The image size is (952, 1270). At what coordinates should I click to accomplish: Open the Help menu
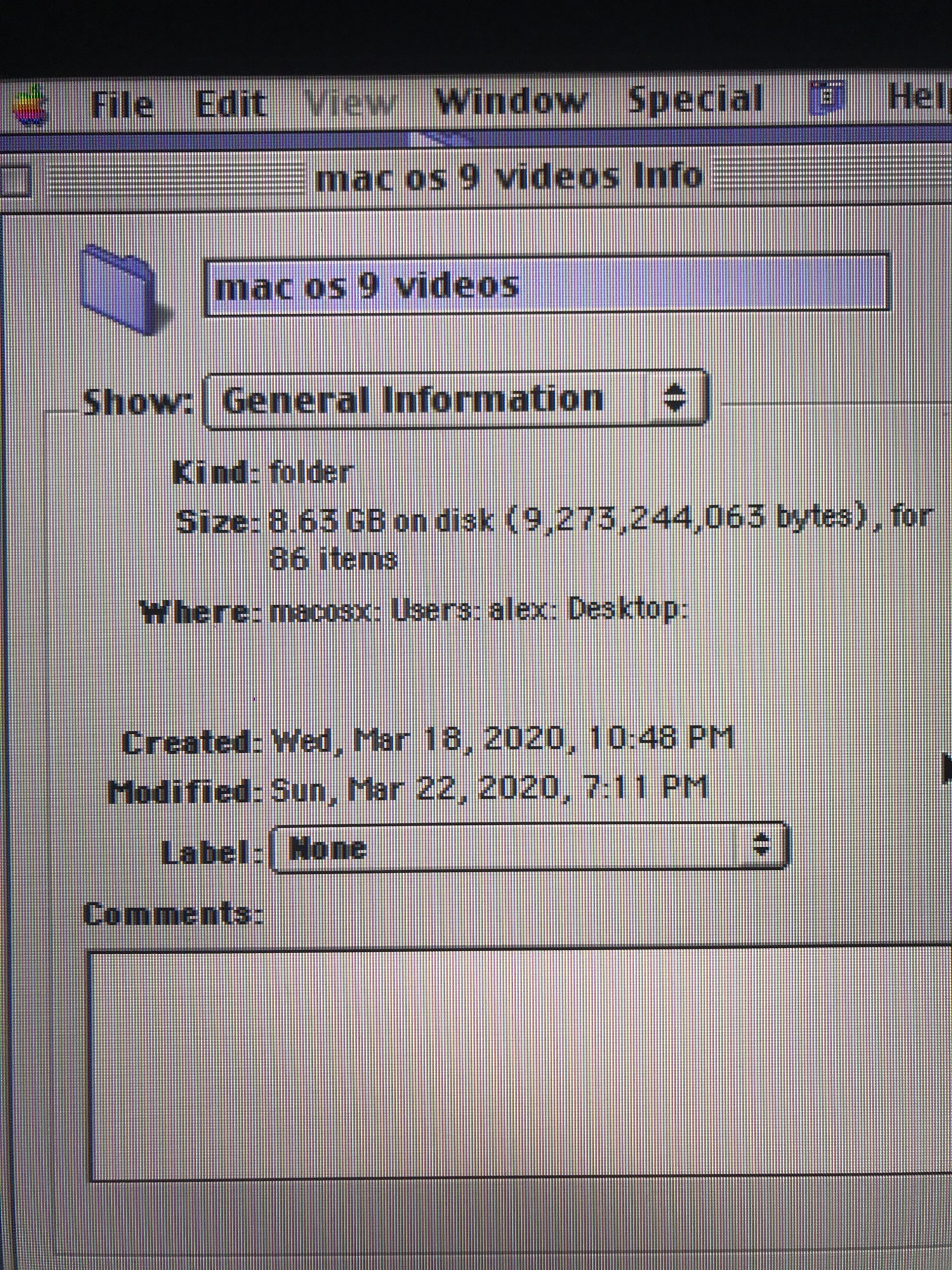point(919,97)
